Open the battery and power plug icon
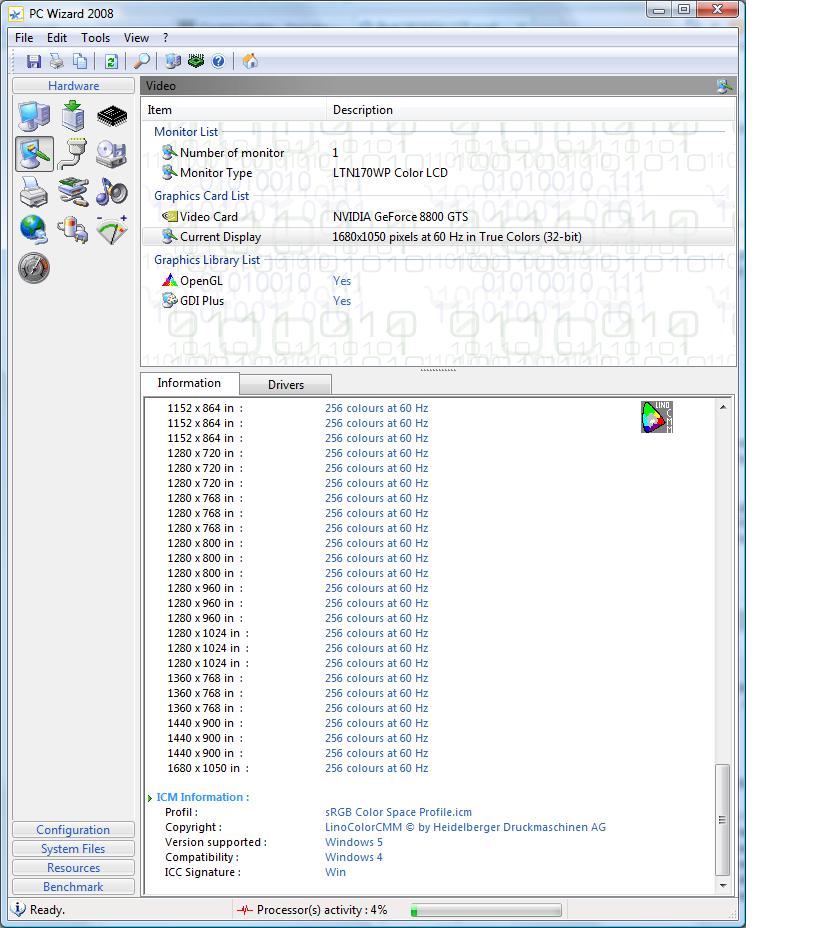The width and height of the screenshot is (840, 928). 73,230
